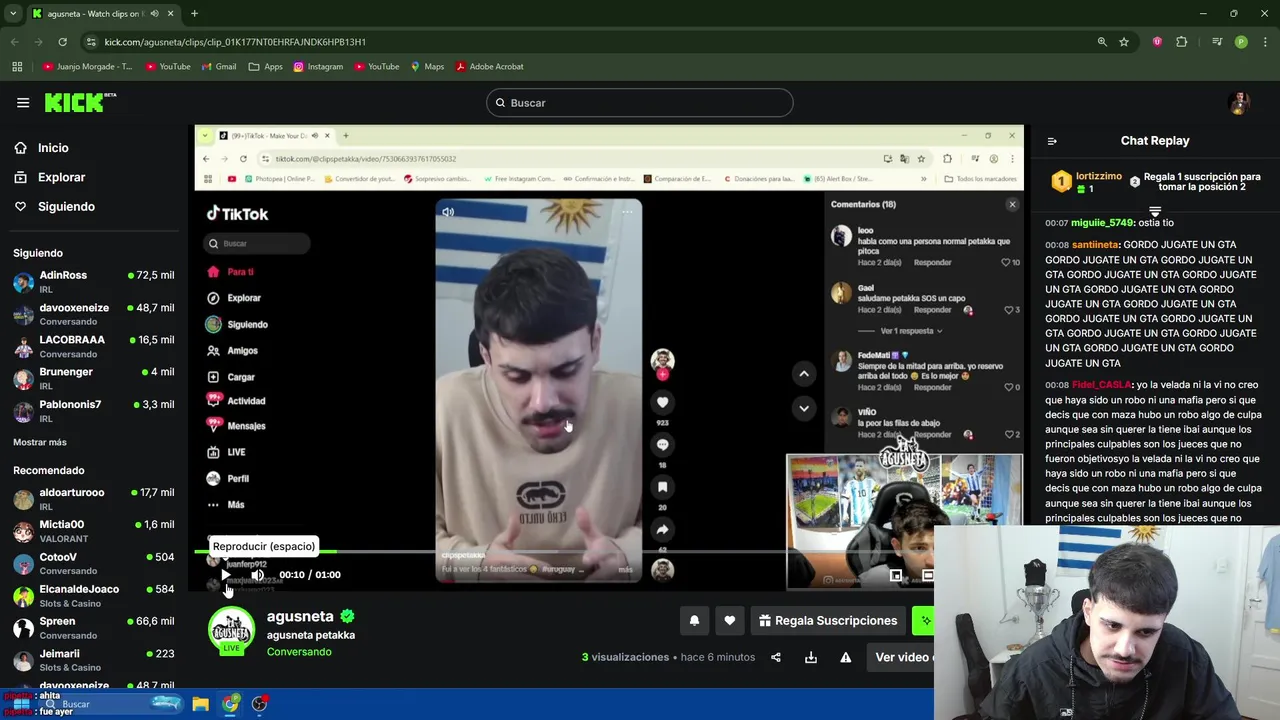1280x720 pixels.
Task: Open the Gmail bookmark
Action: pyautogui.click(x=217, y=67)
